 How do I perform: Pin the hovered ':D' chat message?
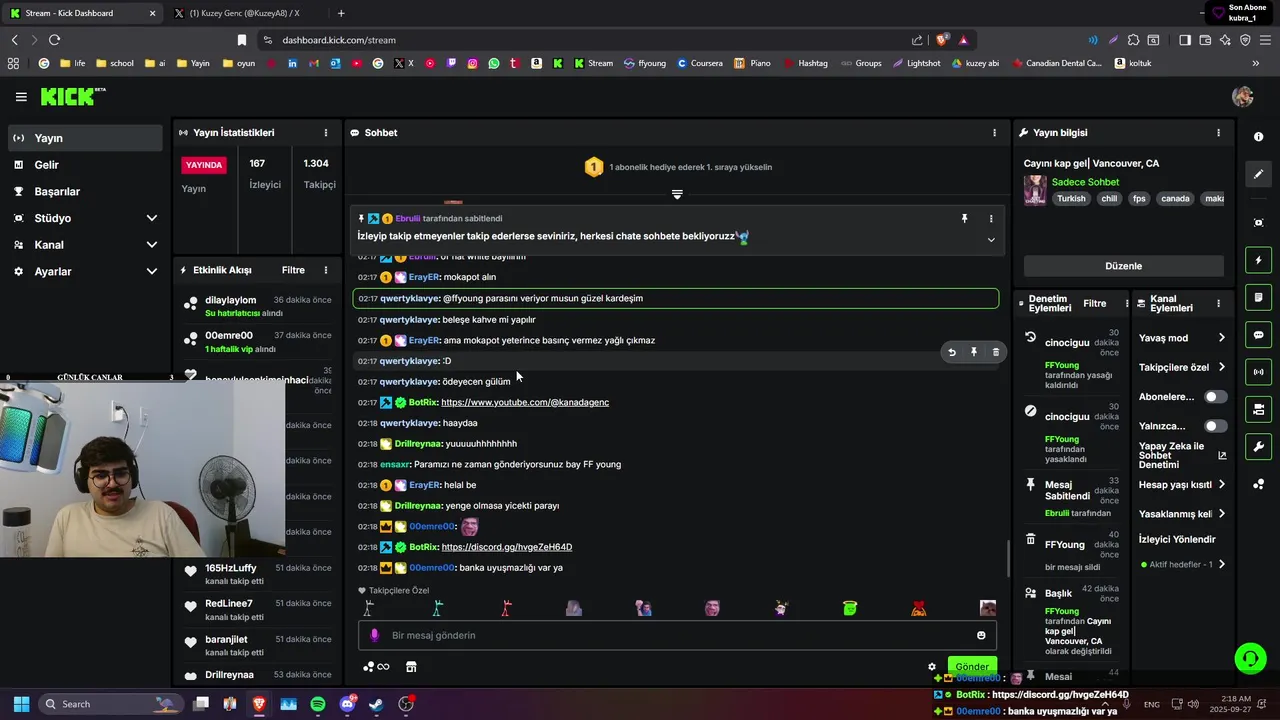tap(974, 352)
